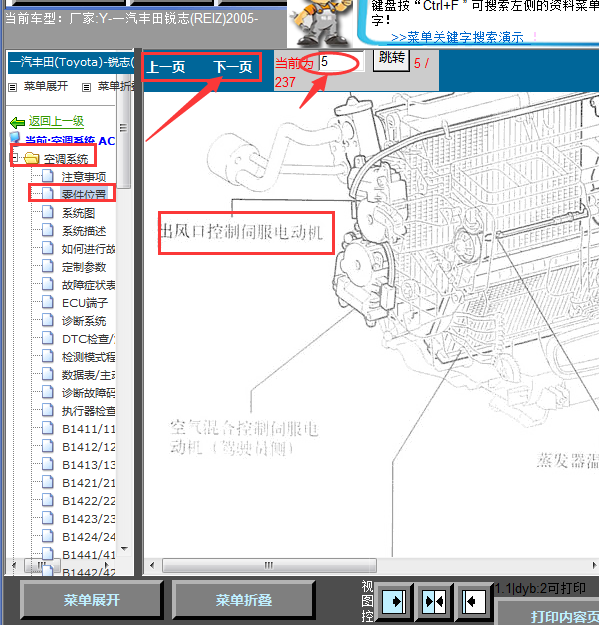Click the view control center-split icon

434,601
